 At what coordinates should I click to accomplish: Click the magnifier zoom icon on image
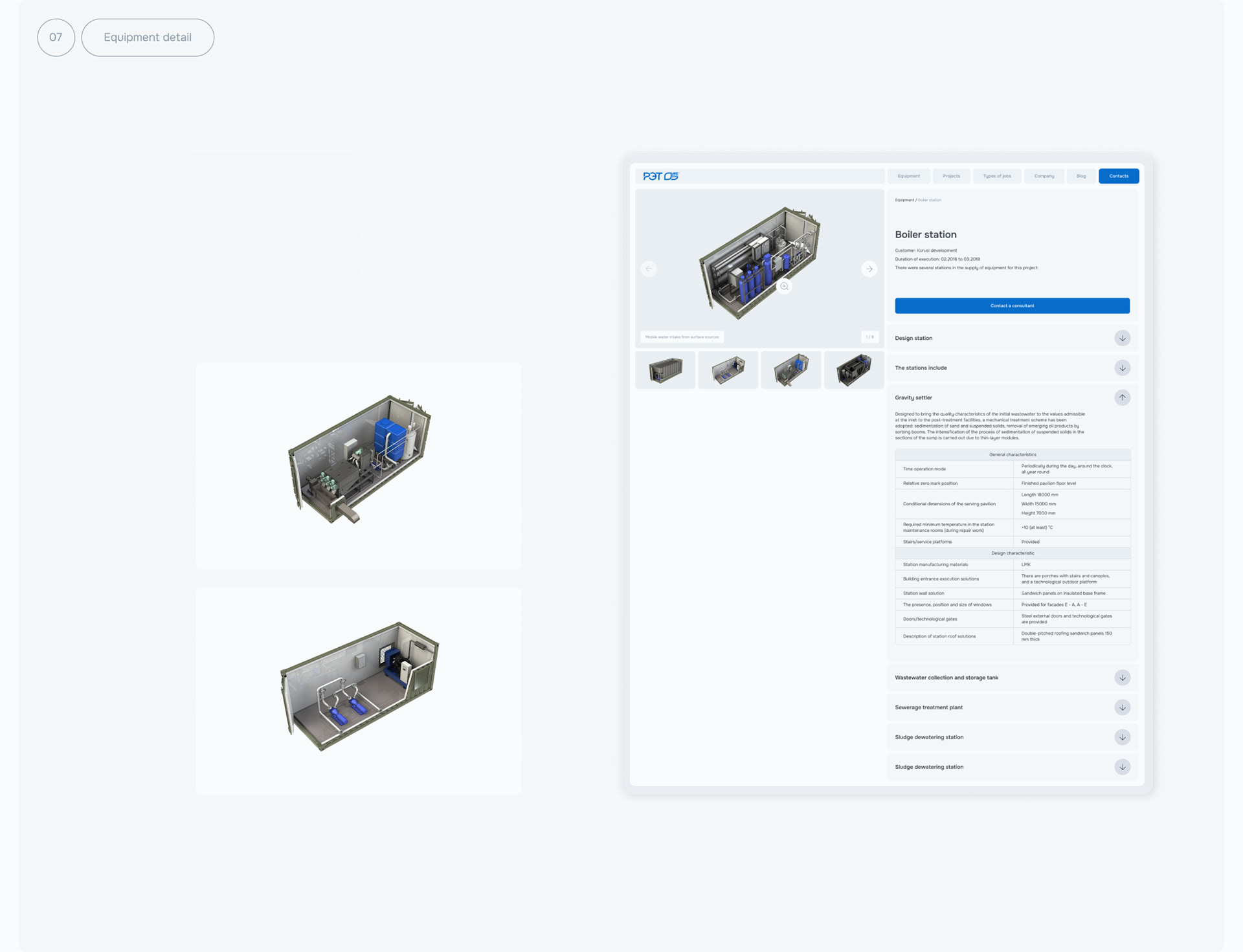784,286
